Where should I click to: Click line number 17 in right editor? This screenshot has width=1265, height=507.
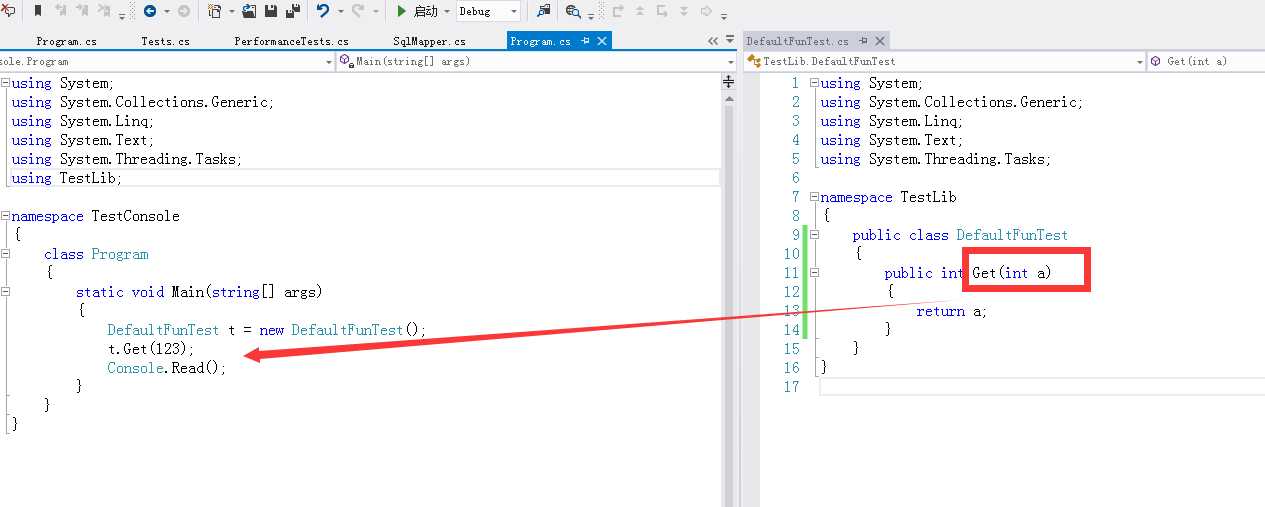pos(792,387)
